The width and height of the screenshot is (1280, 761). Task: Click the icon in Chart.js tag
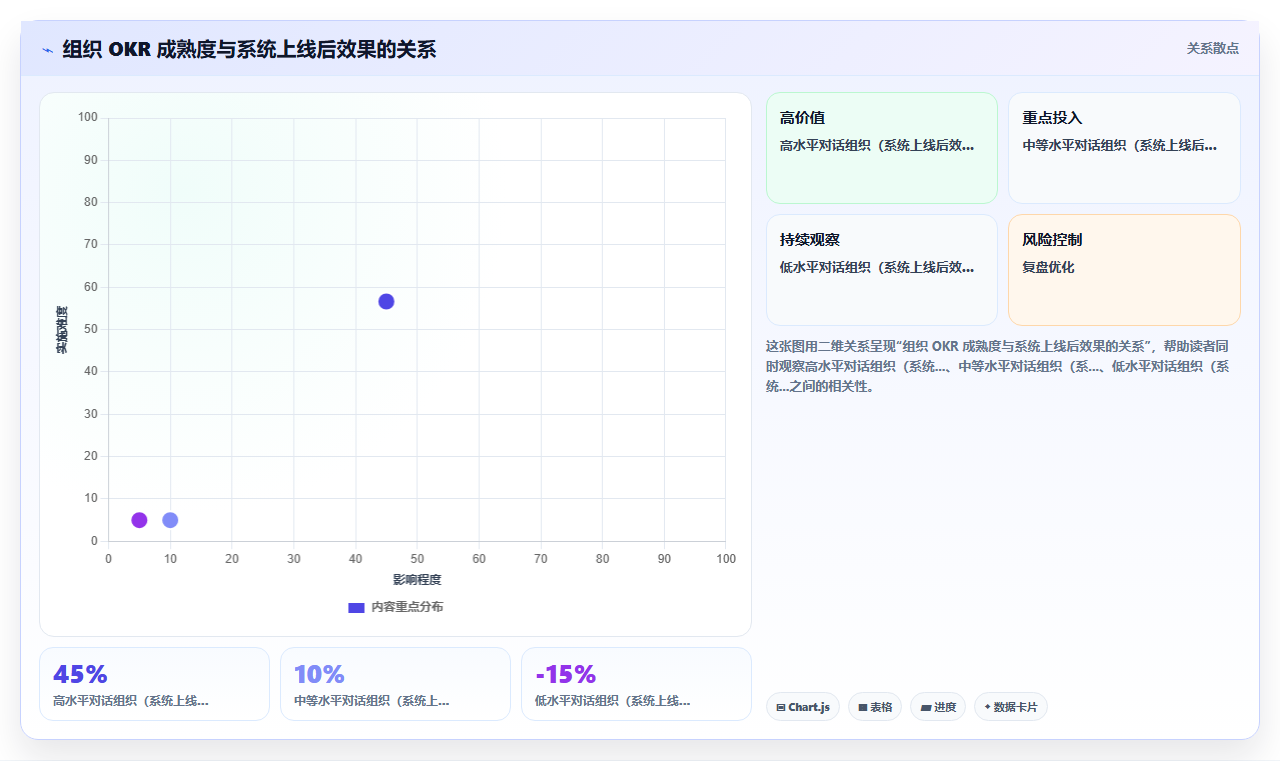pos(781,707)
